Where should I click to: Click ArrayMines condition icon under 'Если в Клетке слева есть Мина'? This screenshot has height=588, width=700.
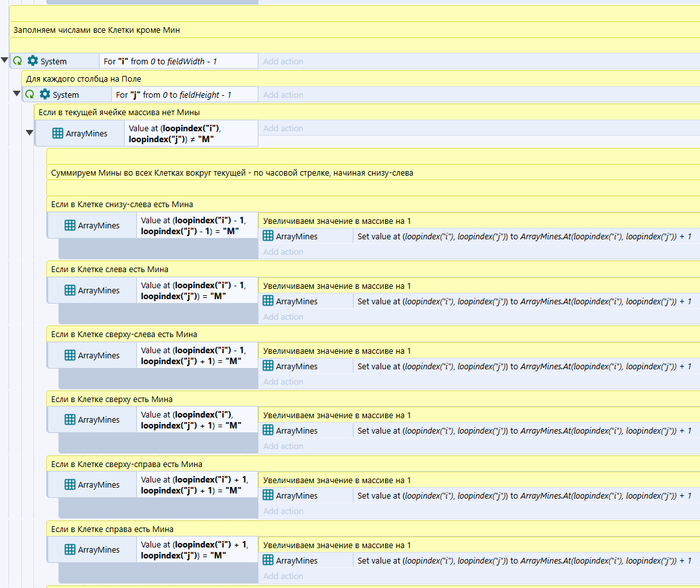(69, 290)
